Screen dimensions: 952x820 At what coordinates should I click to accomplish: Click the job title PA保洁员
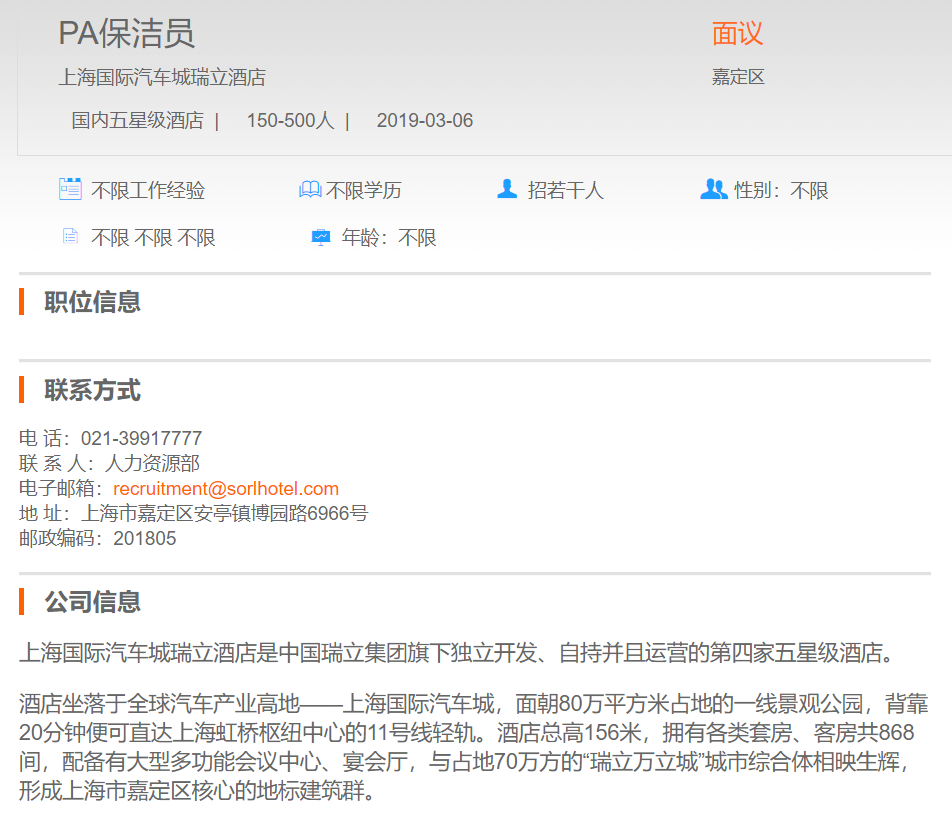click(126, 33)
